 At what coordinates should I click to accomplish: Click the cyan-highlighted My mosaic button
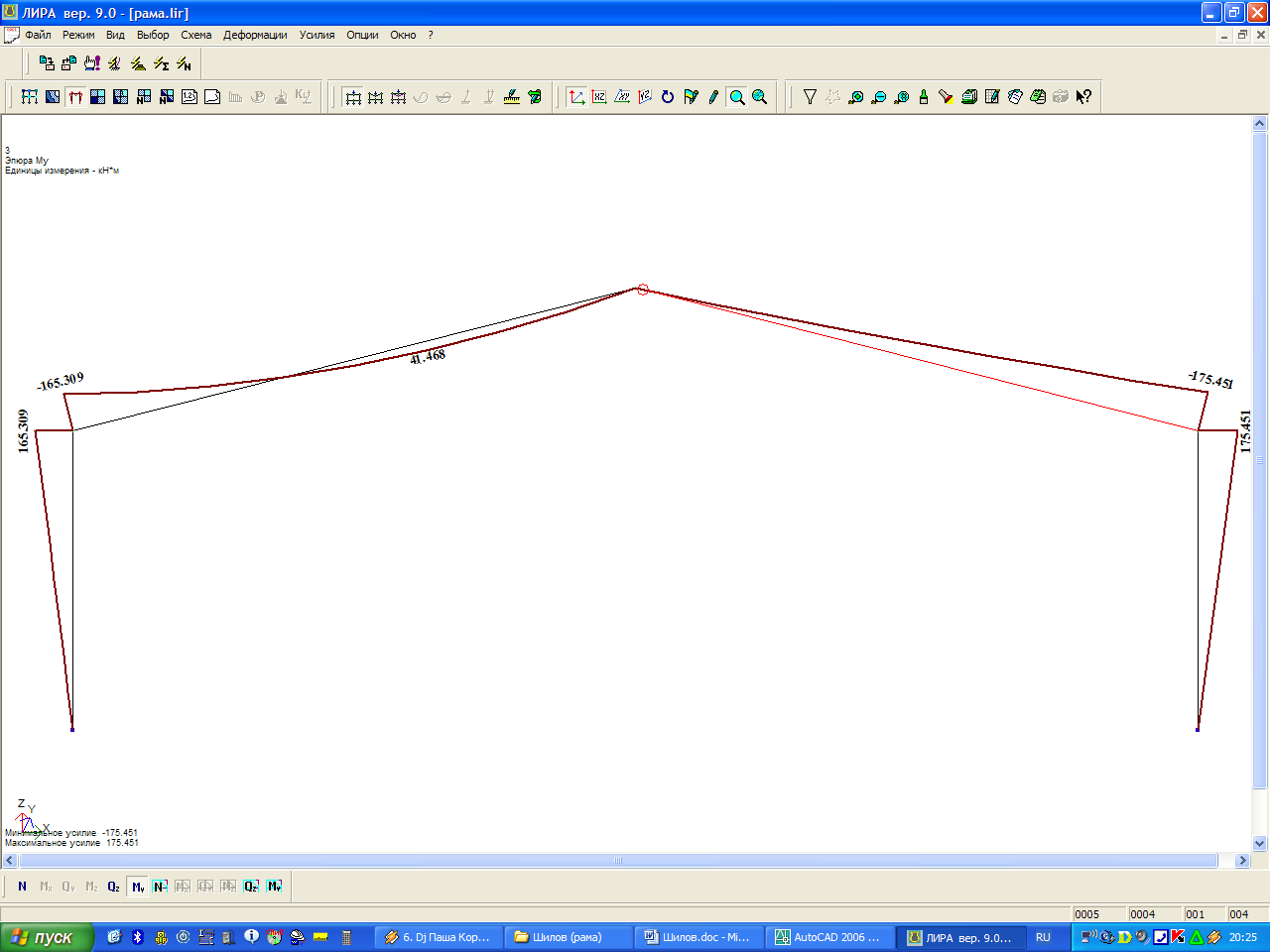pyautogui.click(x=274, y=887)
